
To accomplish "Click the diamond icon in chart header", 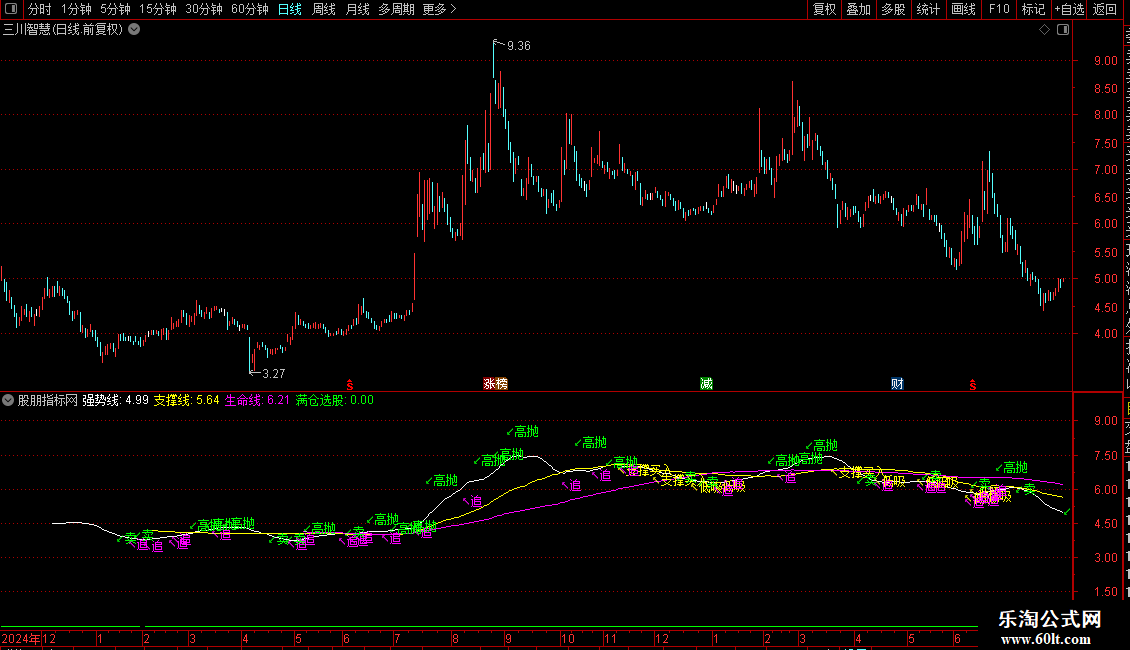I will coord(1044,30).
